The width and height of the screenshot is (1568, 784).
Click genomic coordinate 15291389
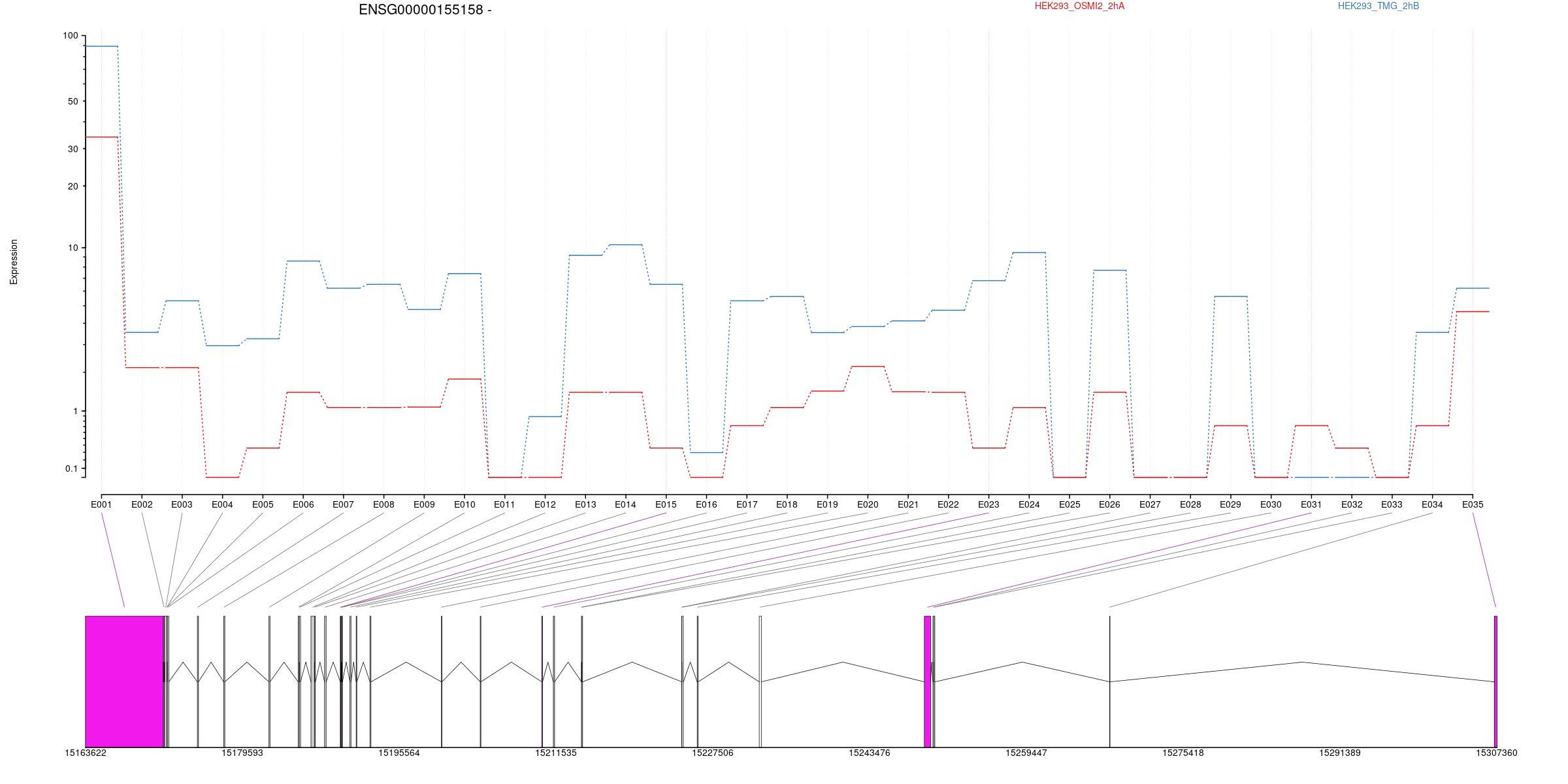pyautogui.click(x=1340, y=753)
